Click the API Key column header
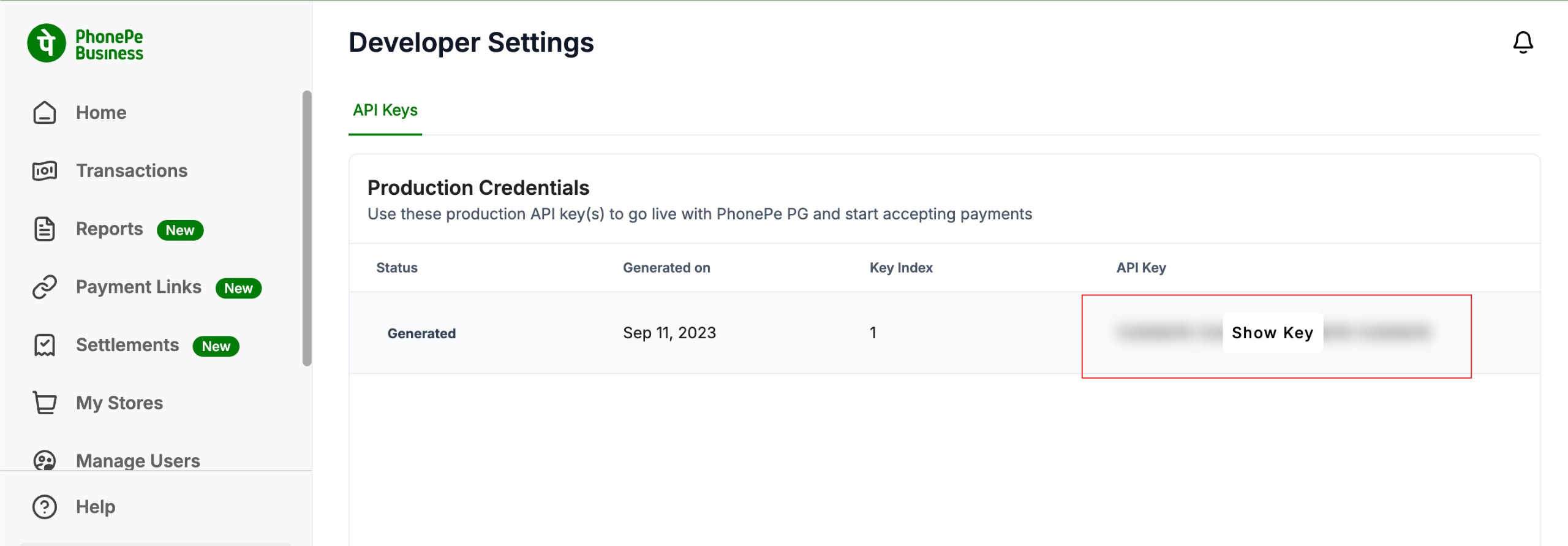 1141,268
